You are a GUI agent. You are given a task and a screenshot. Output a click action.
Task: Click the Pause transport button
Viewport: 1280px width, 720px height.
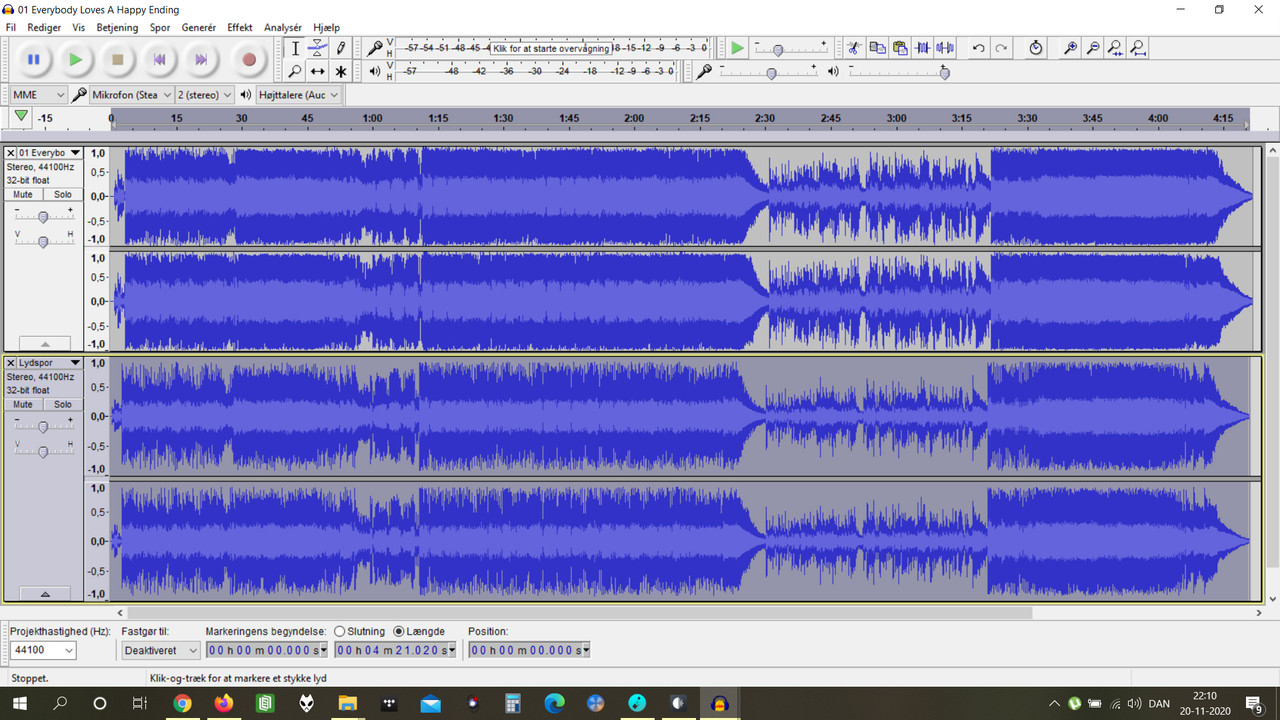(x=33, y=60)
